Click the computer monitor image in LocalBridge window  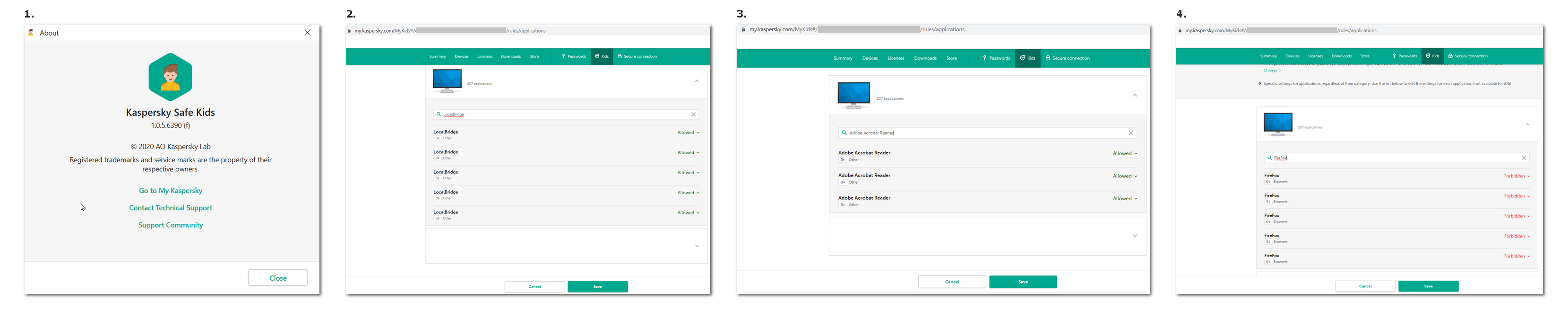click(448, 80)
